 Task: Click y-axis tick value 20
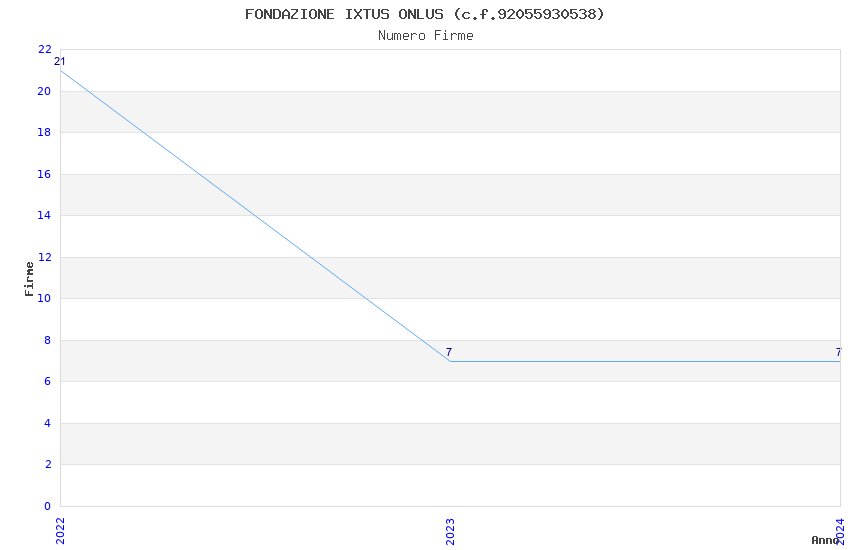tap(44, 91)
